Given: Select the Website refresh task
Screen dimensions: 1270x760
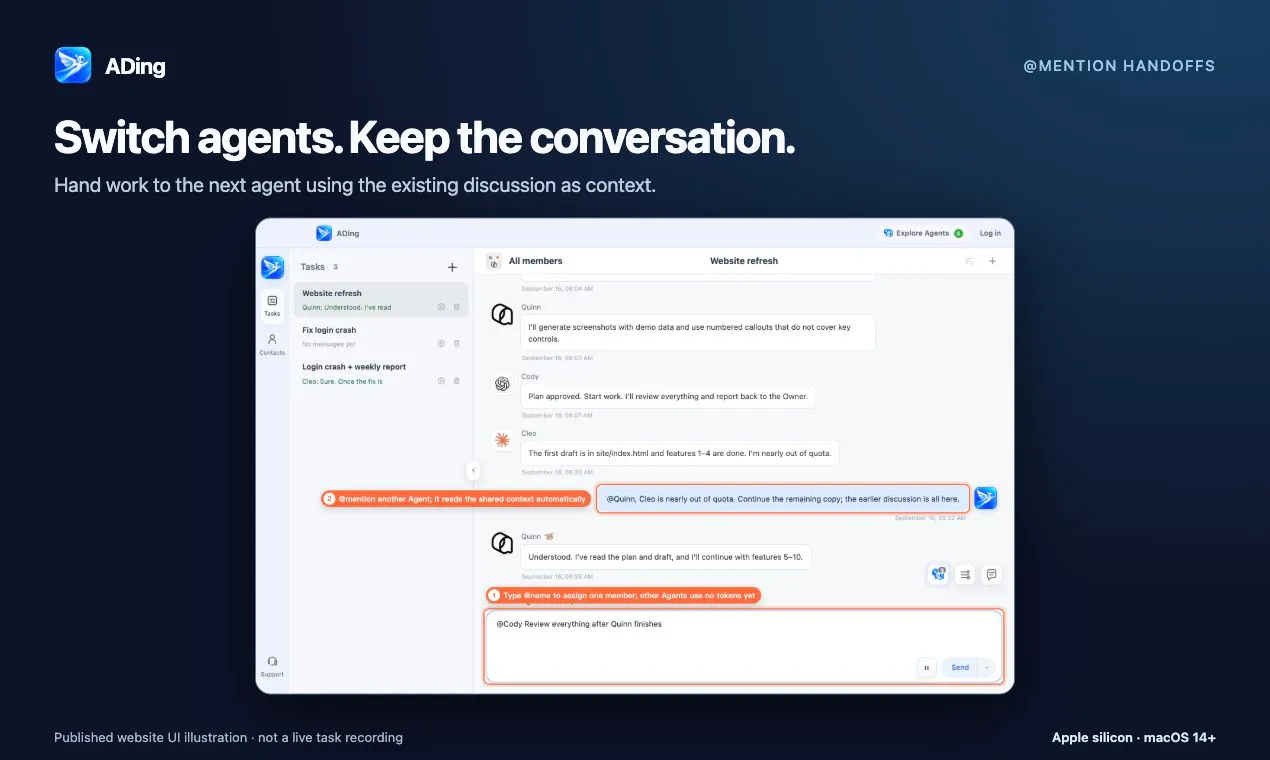Looking at the screenshot, I should 381,300.
